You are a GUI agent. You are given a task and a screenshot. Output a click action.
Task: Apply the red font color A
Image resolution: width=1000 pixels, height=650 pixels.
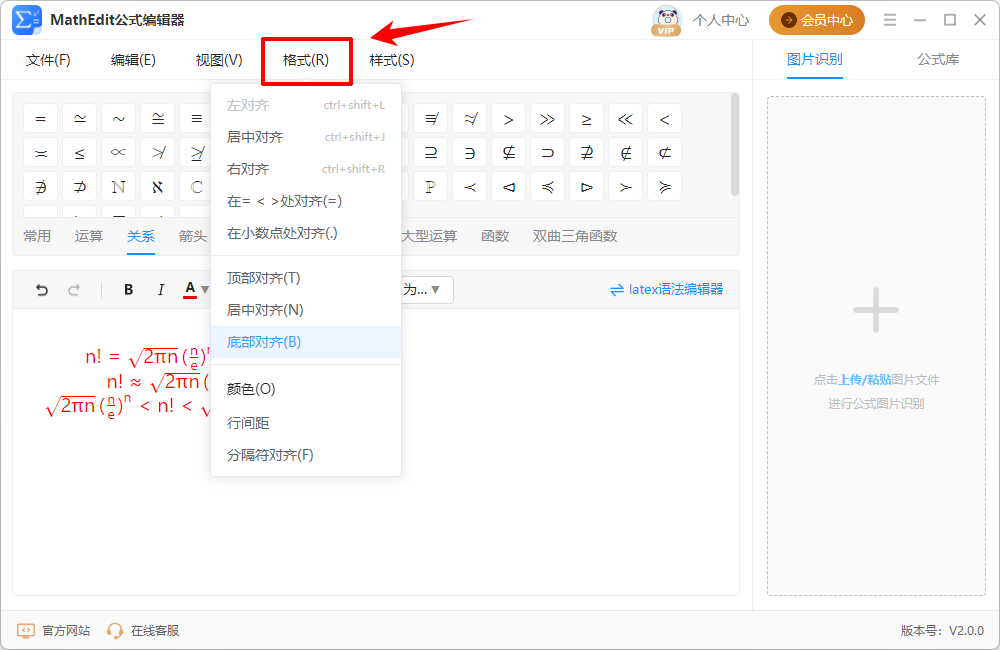(190, 290)
